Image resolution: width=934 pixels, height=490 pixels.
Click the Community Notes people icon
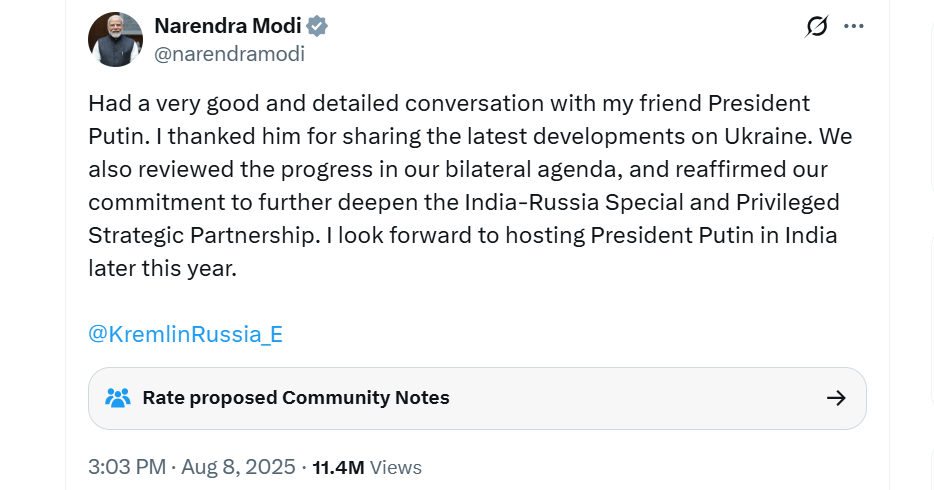pyautogui.click(x=118, y=398)
